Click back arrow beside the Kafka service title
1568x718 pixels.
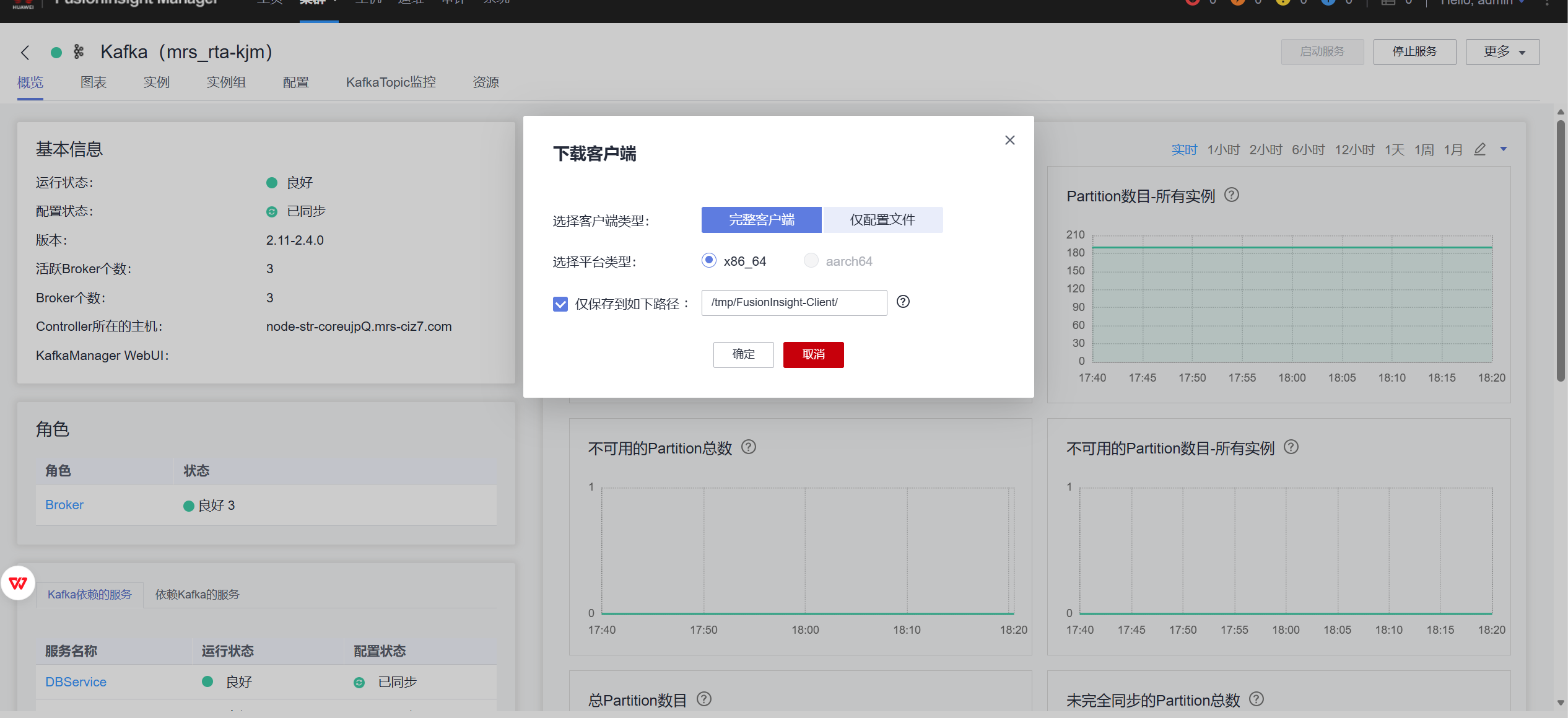coord(25,53)
